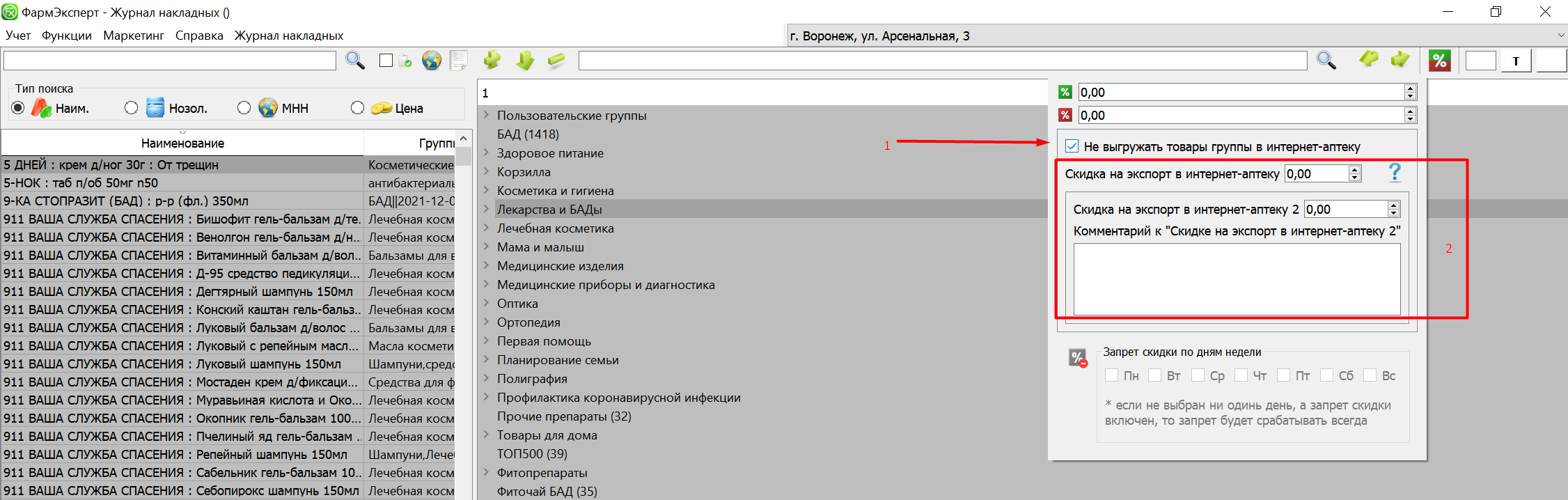Viewport: 1568px width, 500px height.
Task: Open the 'Маркетинг' menu
Action: 133,36
